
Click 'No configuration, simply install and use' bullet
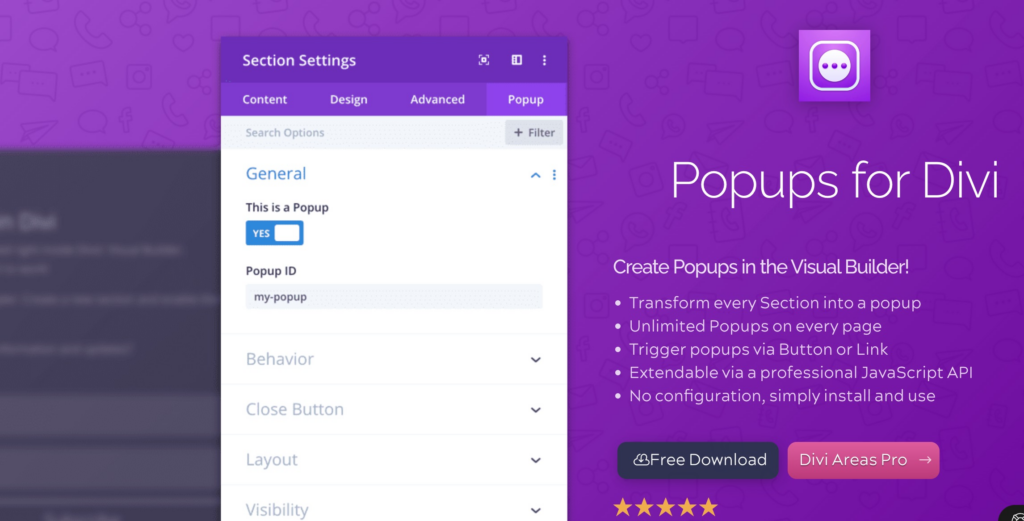click(782, 396)
